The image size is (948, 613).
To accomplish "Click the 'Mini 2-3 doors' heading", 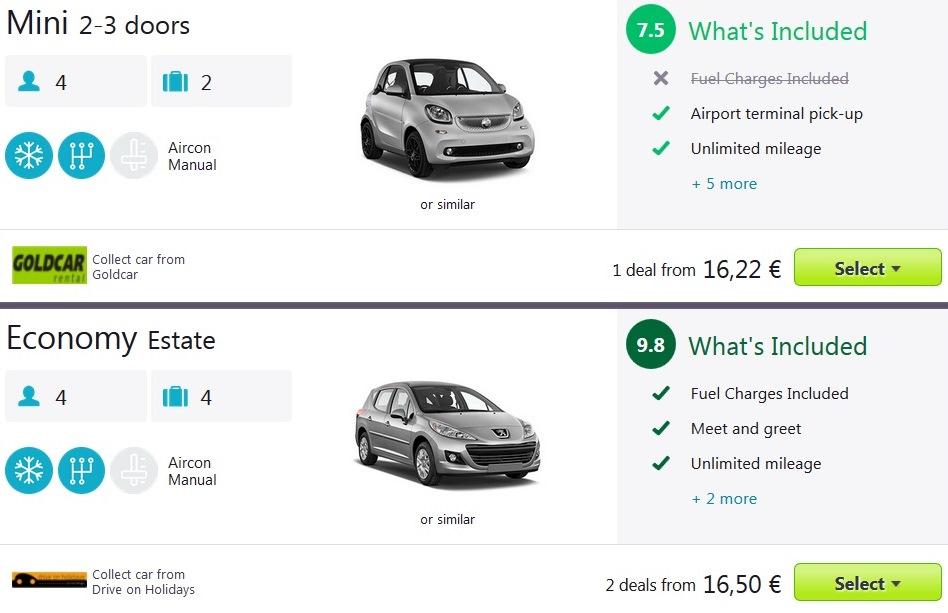I will [98, 24].
